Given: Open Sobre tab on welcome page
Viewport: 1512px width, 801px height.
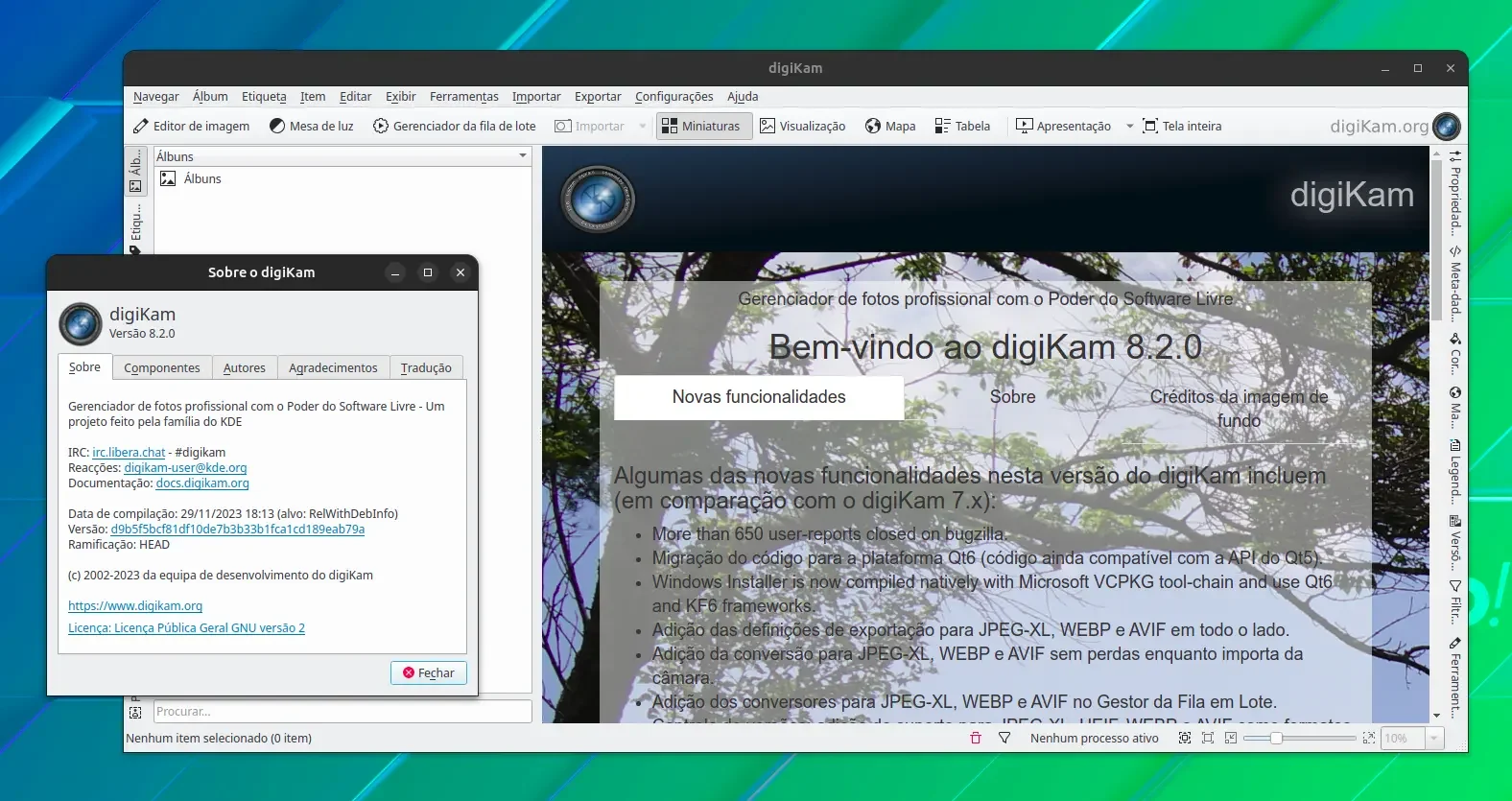Looking at the screenshot, I should click(x=1013, y=397).
